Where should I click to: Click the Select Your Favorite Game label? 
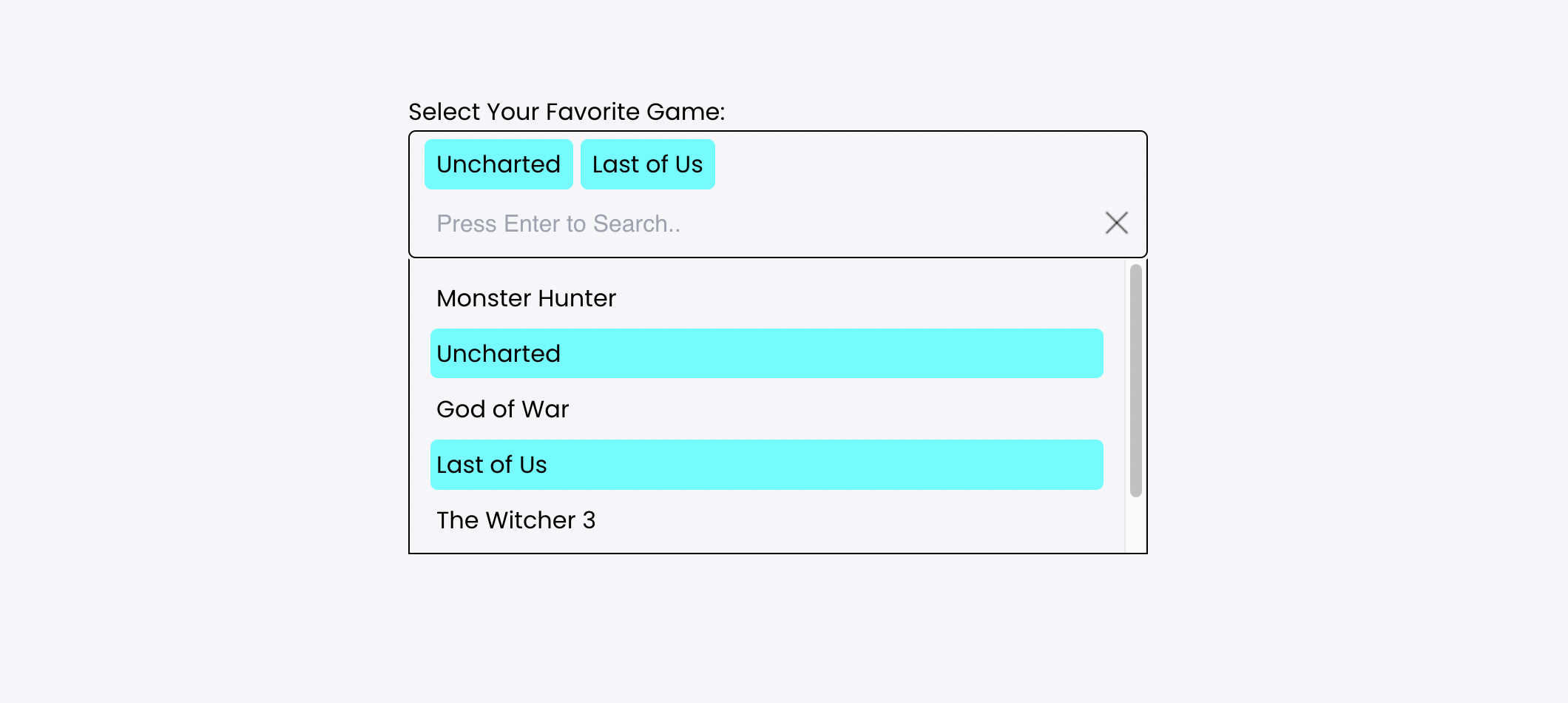[567, 112]
